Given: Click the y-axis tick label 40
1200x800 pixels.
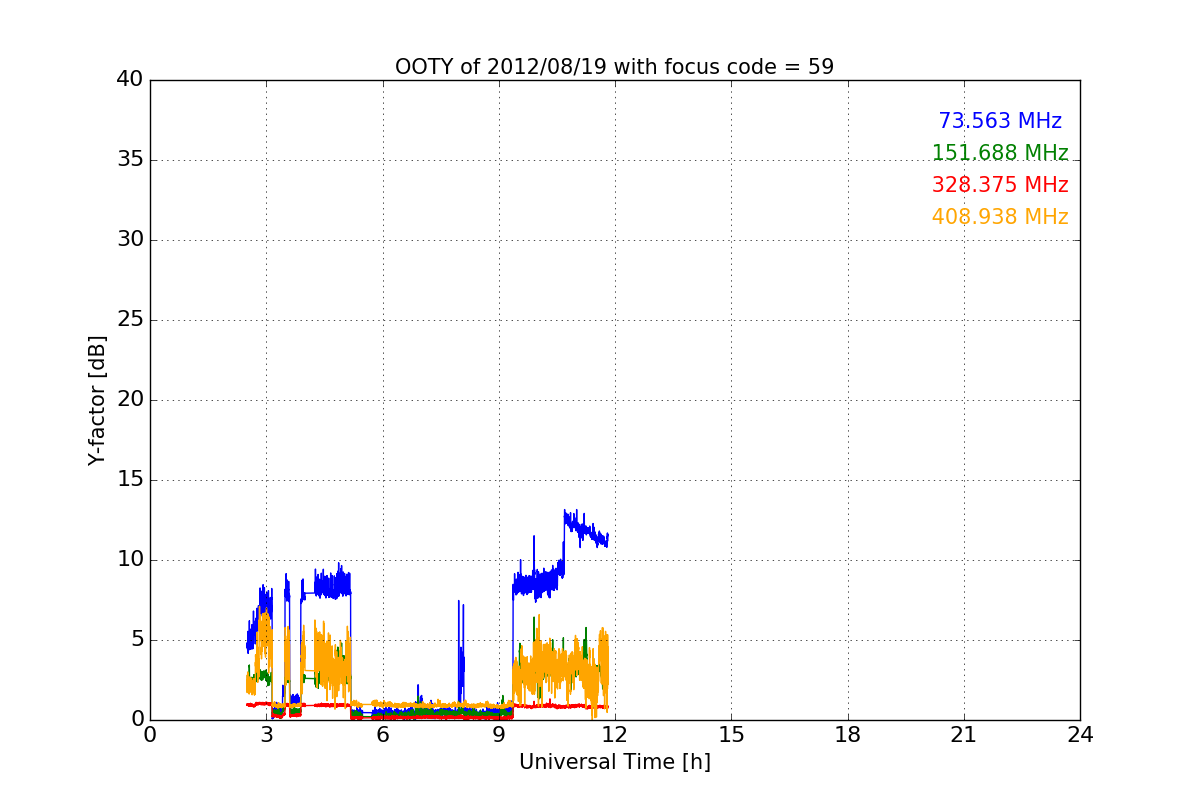Looking at the screenshot, I should [x=130, y=80].
